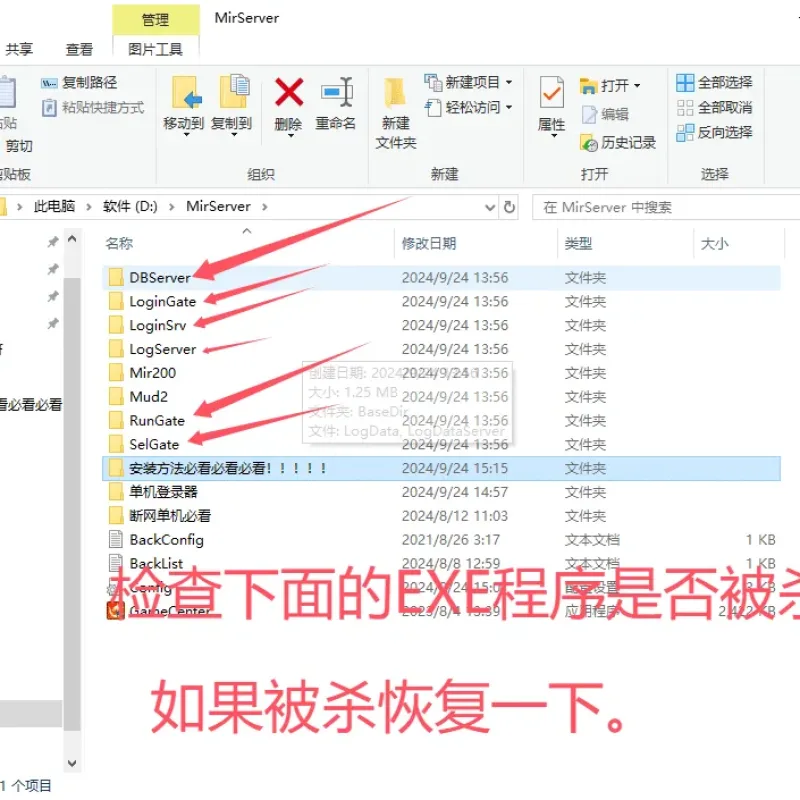Open the 打开 dropdown arrow
The image size is (800, 800).
(637, 86)
